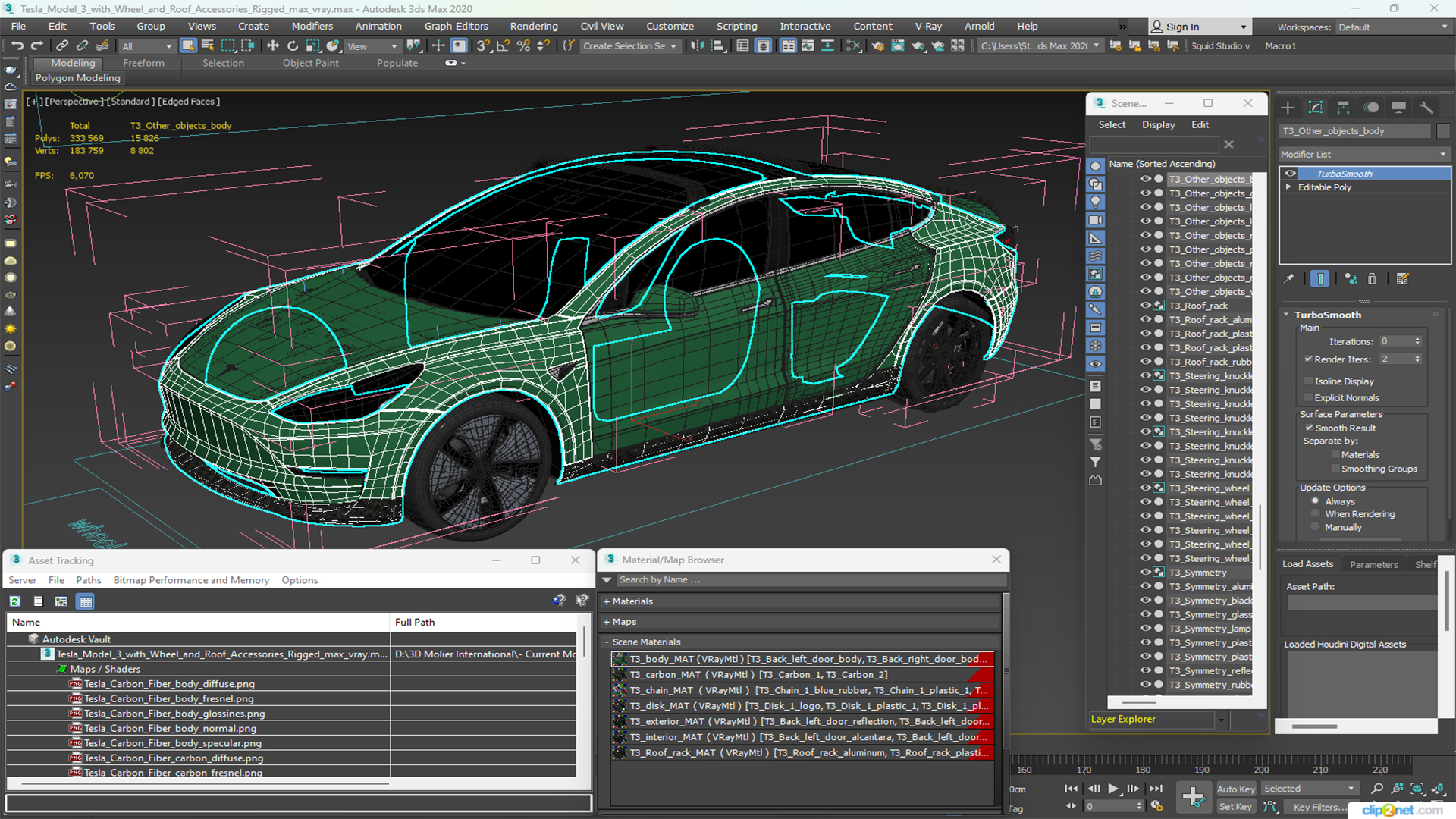Activate the Select and Move tool

click(273, 46)
